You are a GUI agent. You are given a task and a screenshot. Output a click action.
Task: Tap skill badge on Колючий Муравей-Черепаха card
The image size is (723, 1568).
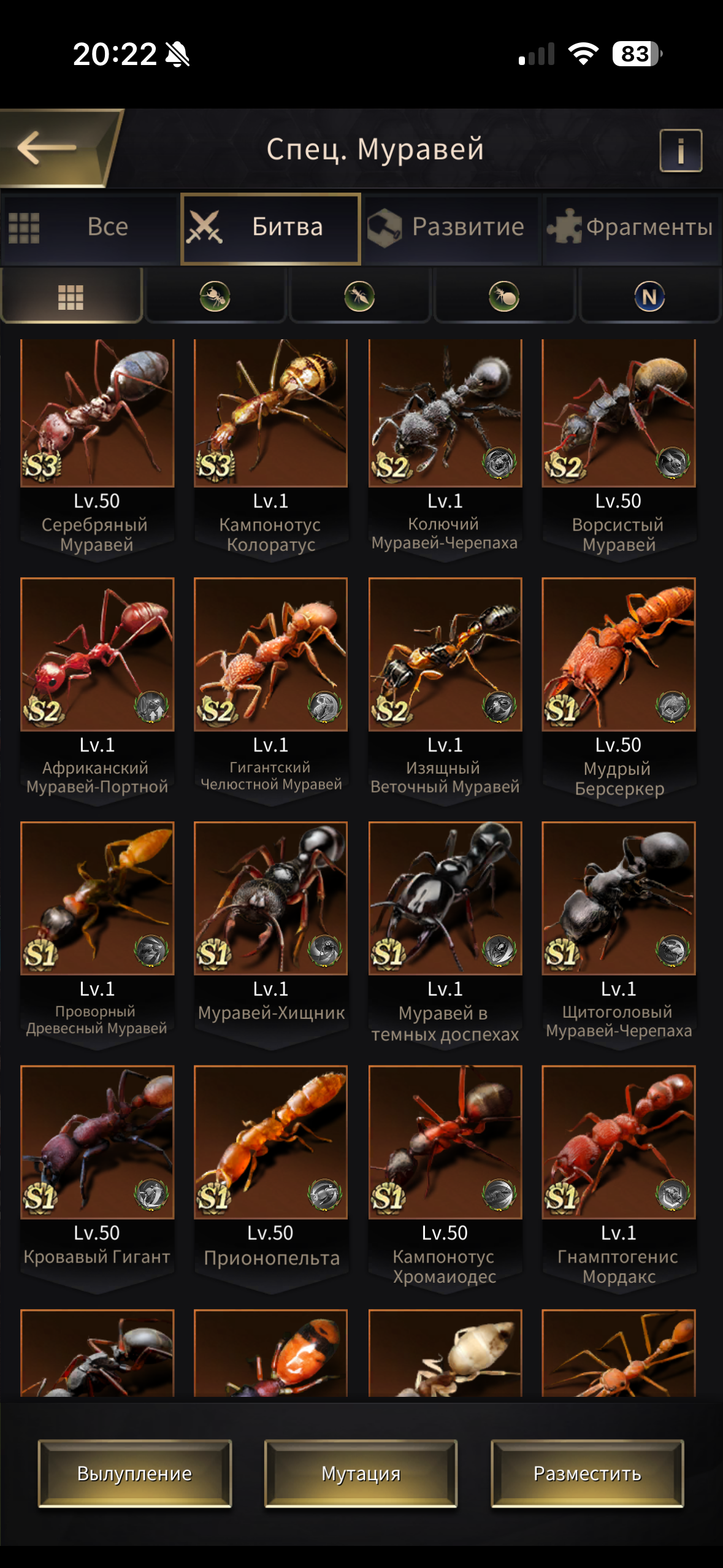[500, 462]
